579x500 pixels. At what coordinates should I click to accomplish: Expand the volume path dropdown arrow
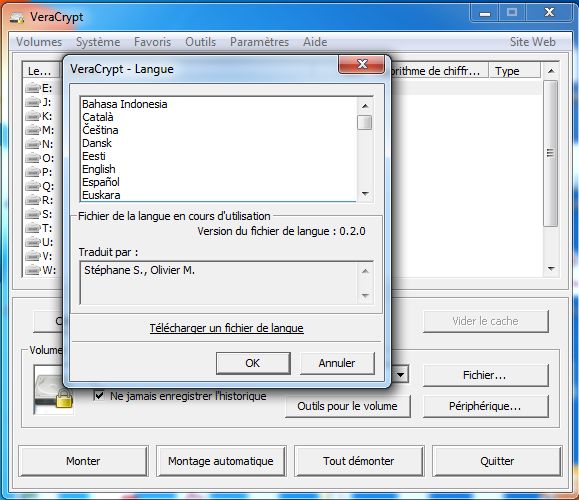pyautogui.click(x=401, y=375)
